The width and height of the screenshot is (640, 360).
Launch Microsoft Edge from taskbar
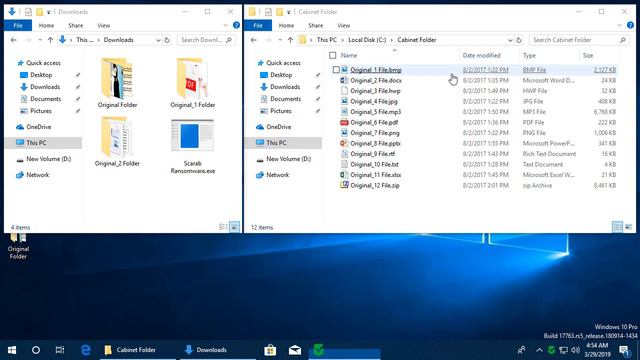(x=85, y=350)
